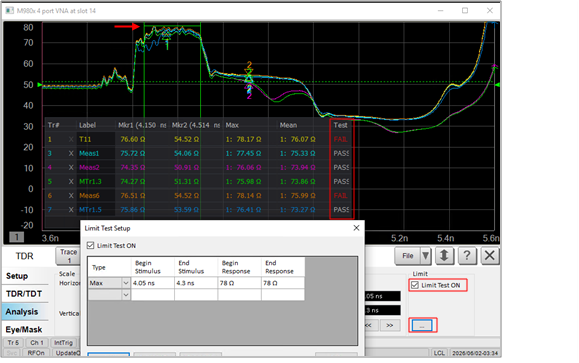Click orange marker 2 triangle on the trace

249,71
